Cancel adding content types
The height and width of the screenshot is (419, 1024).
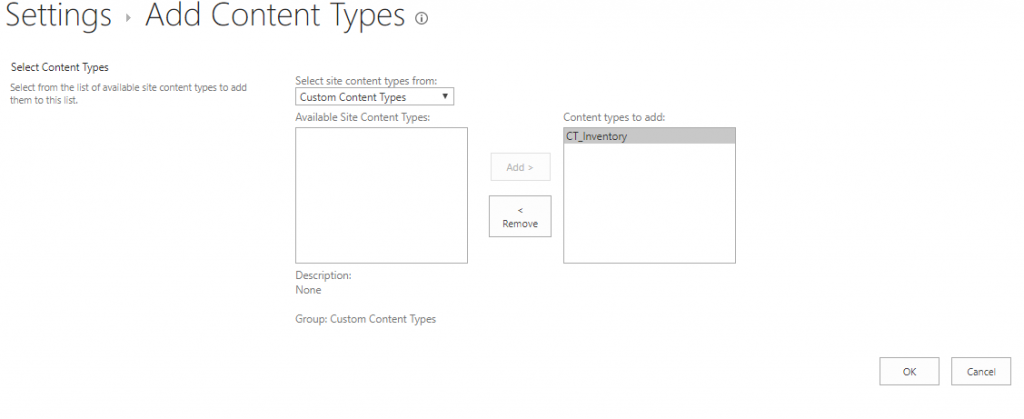click(981, 371)
